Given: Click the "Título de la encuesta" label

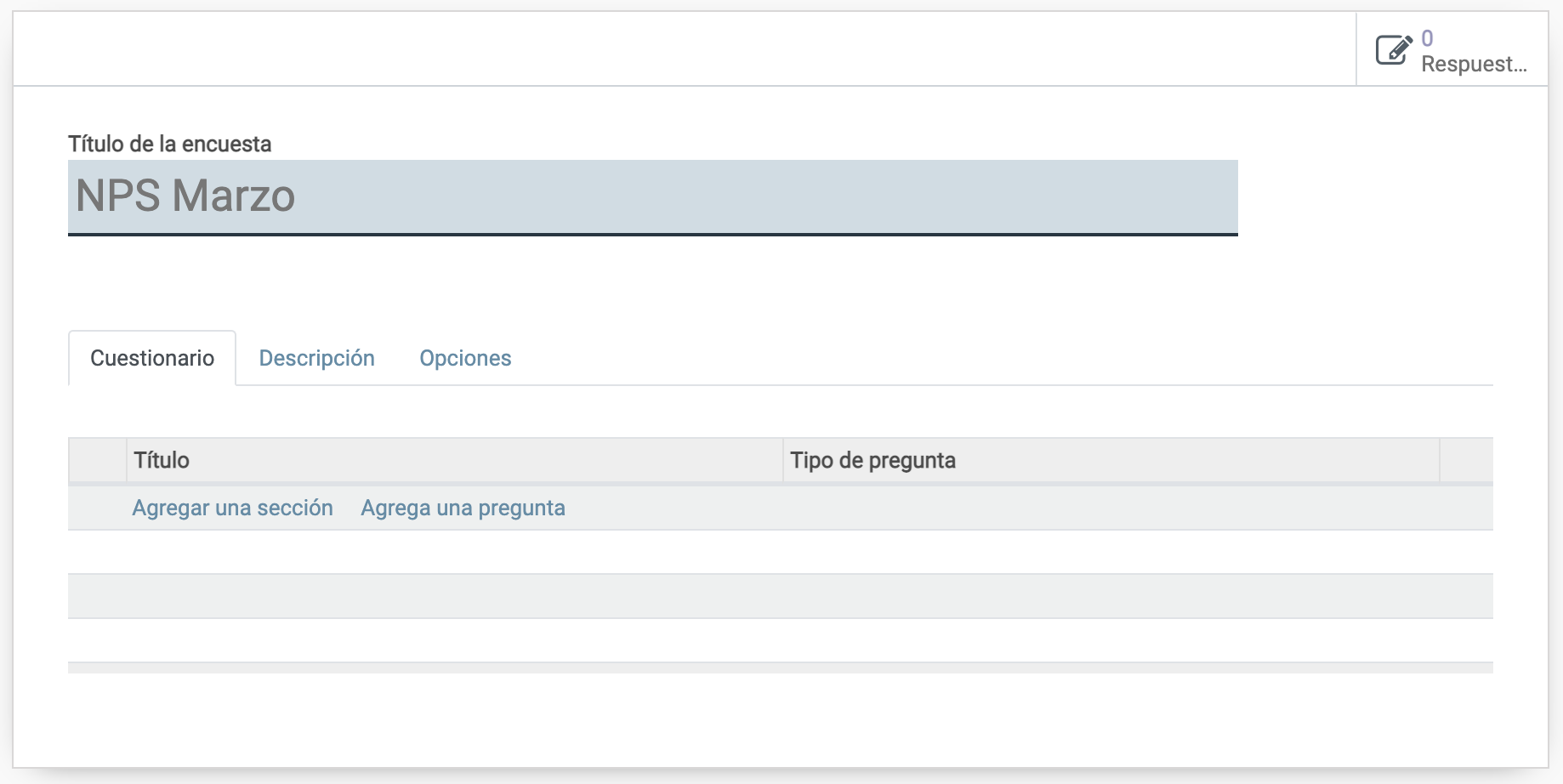Looking at the screenshot, I should pos(170,144).
